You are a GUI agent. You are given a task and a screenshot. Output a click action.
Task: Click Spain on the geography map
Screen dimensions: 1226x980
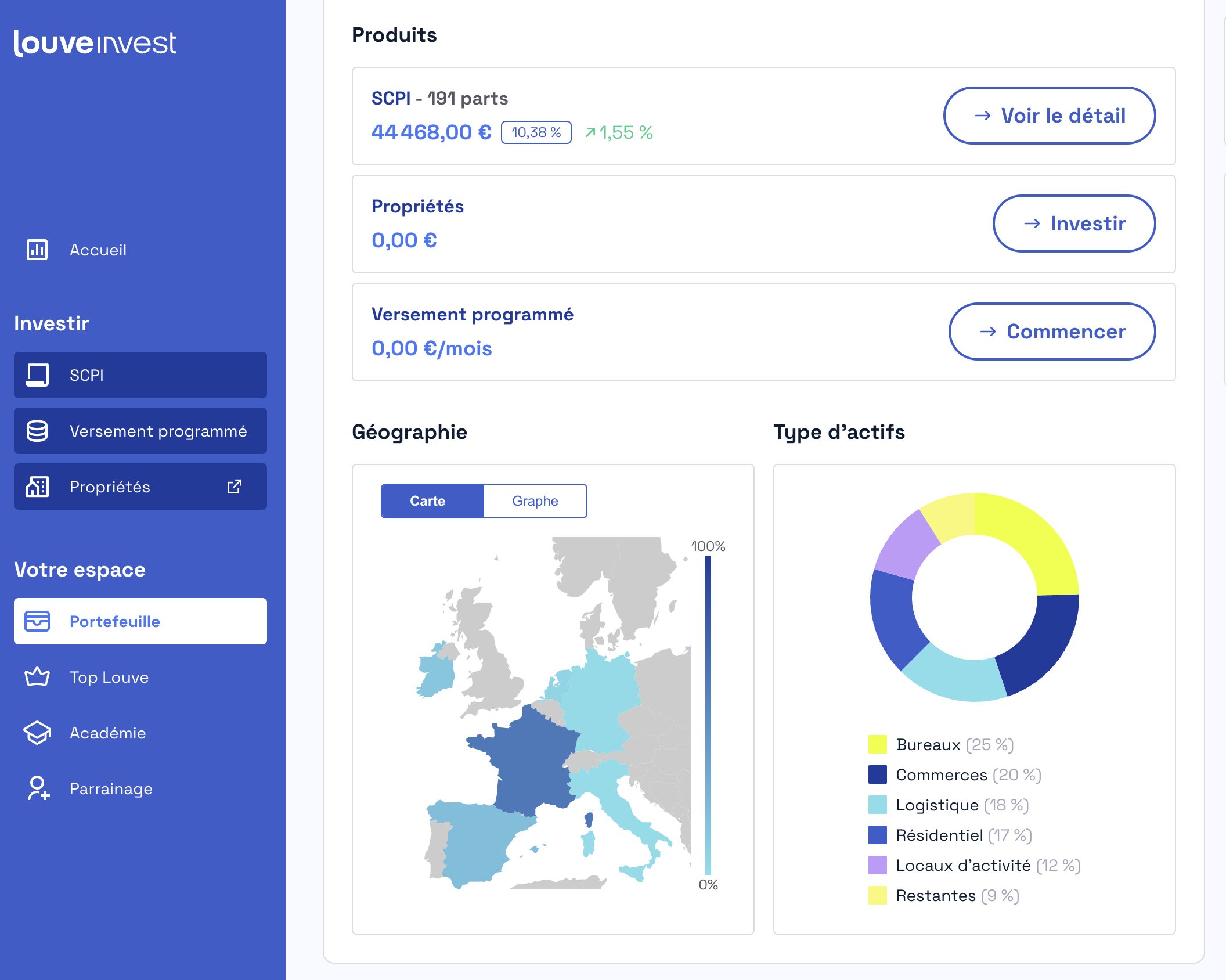coord(476,842)
